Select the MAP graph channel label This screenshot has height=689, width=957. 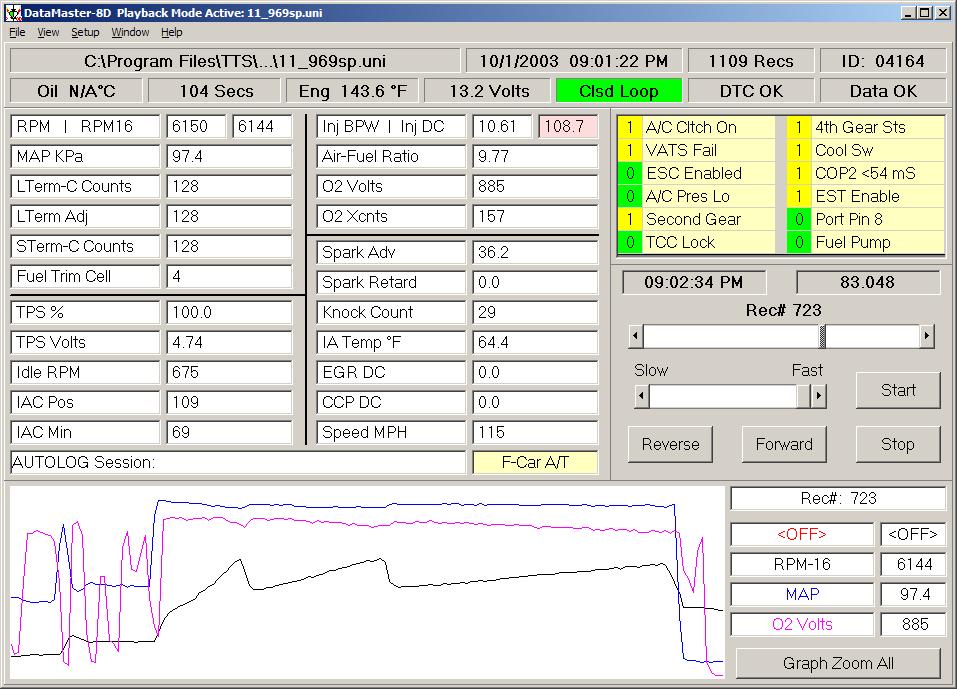[x=802, y=595]
